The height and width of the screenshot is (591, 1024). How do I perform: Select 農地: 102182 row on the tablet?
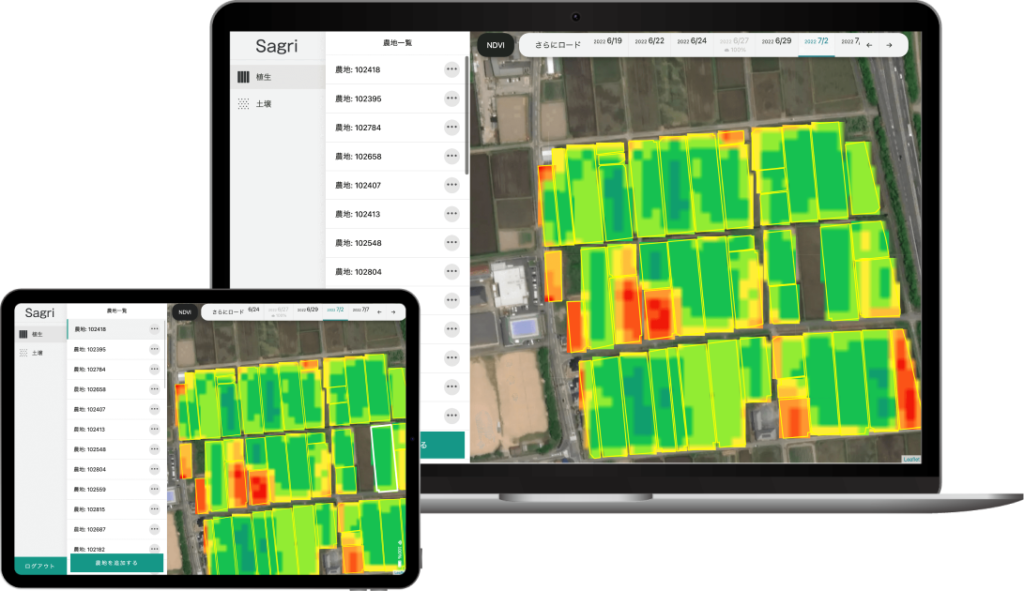[116, 548]
